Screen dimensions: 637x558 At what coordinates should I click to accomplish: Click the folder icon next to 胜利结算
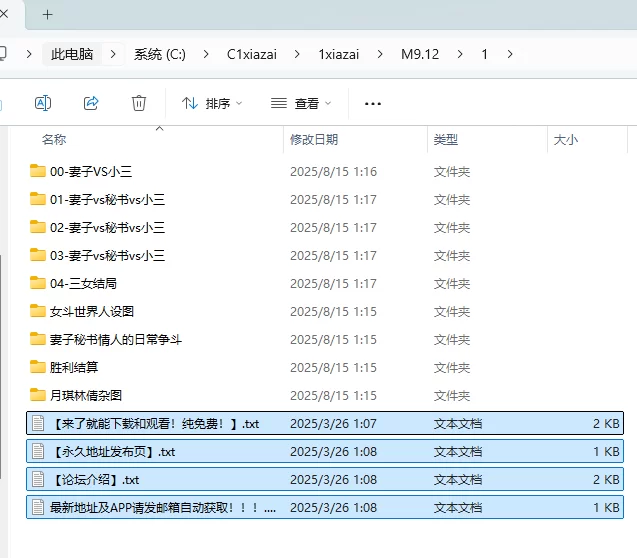tap(38, 367)
